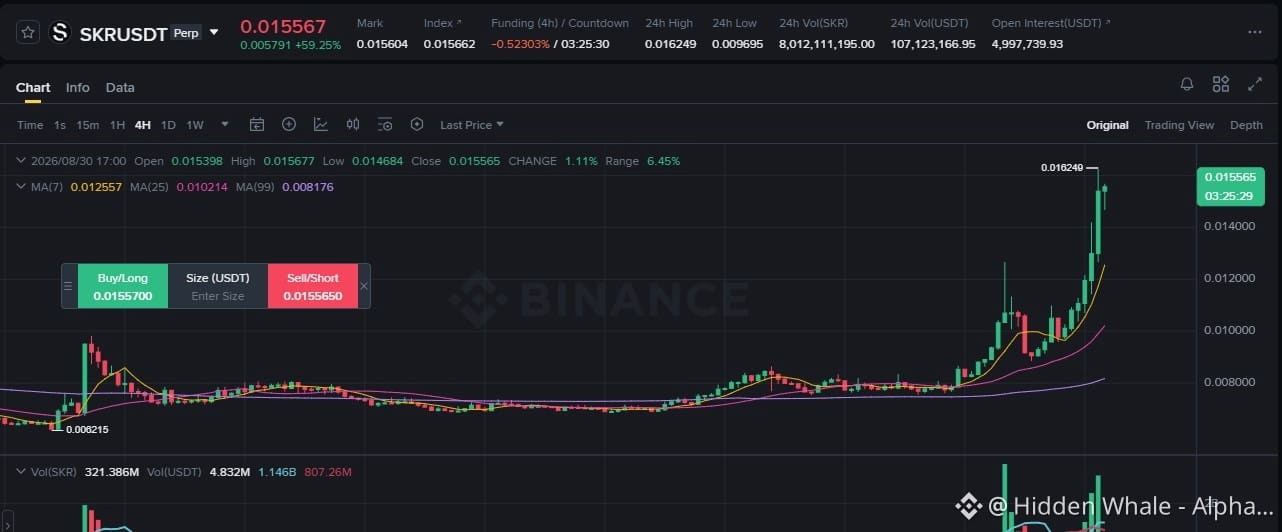Click the Perp contract type badge
Viewport: 1282px width, 532px height.
pyautogui.click(x=186, y=33)
